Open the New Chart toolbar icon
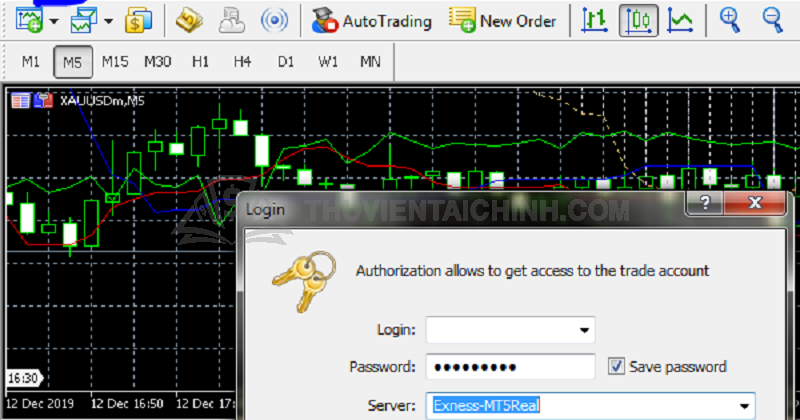 pyautogui.click(x=29, y=20)
